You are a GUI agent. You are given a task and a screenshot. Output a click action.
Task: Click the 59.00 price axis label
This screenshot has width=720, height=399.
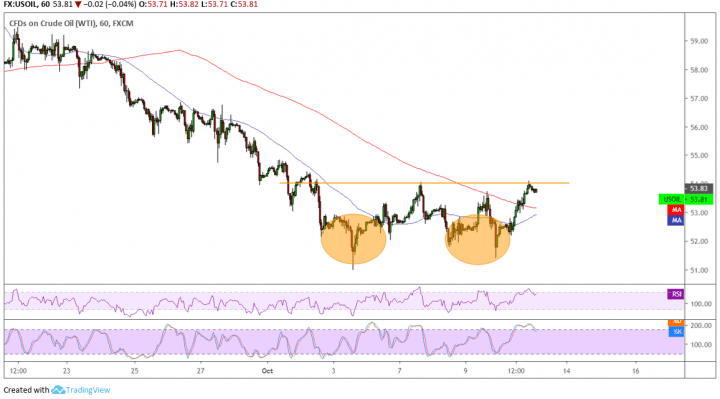coord(699,41)
